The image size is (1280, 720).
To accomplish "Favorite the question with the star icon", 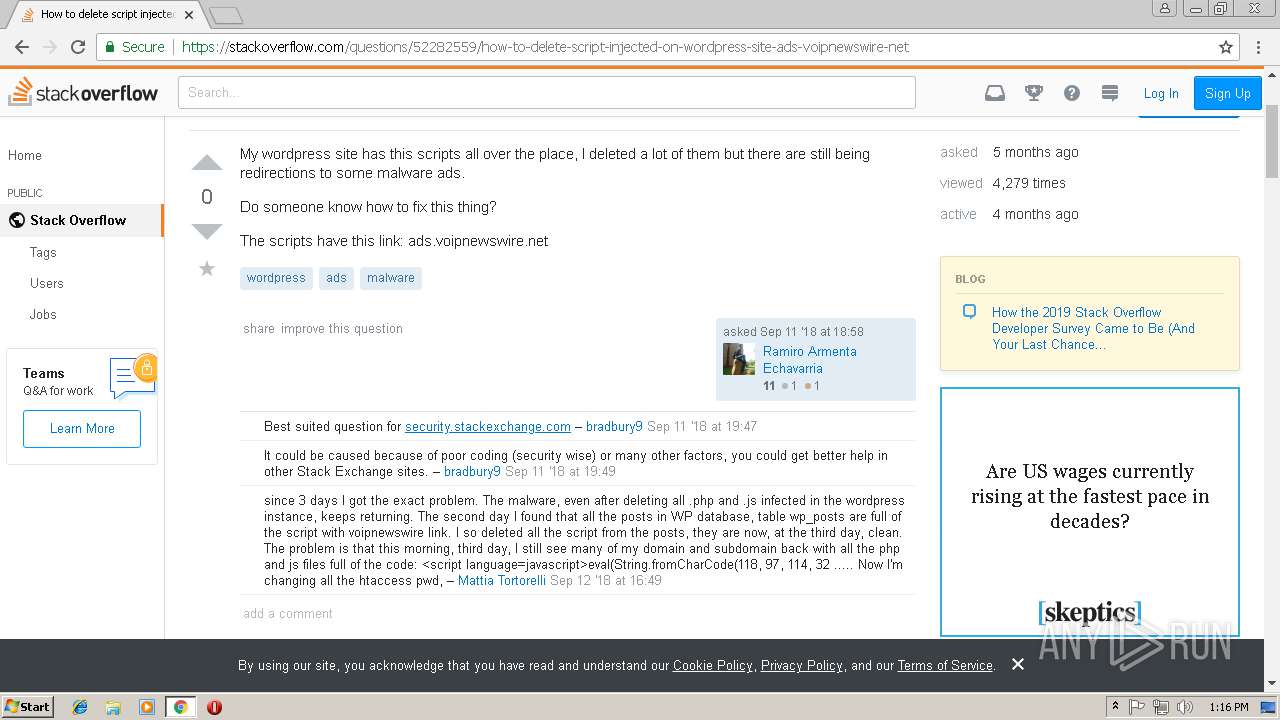I will (207, 268).
